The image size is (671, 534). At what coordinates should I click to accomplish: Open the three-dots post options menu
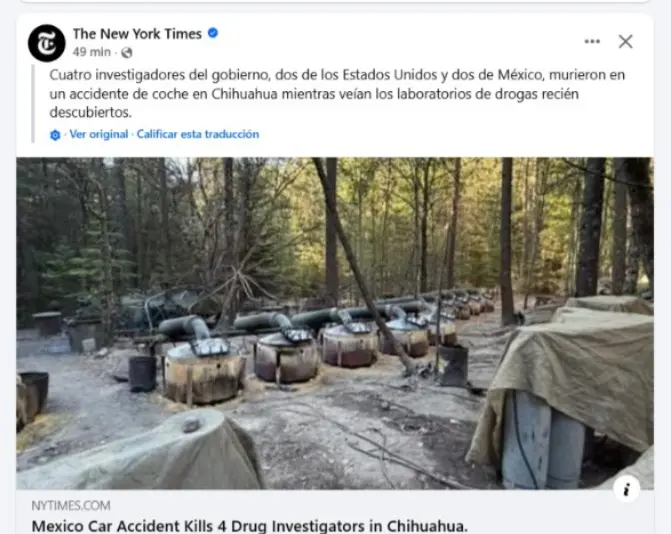coord(592,42)
